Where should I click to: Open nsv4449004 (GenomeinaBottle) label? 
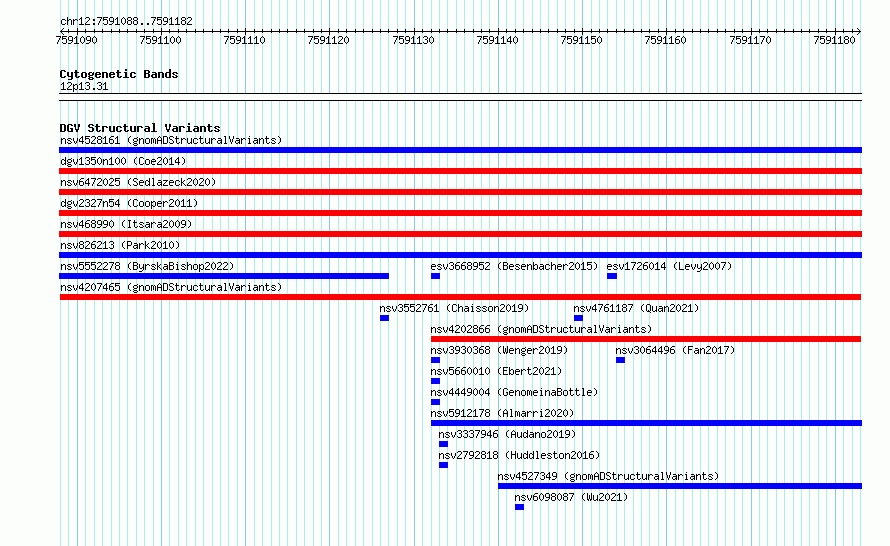tap(514, 392)
